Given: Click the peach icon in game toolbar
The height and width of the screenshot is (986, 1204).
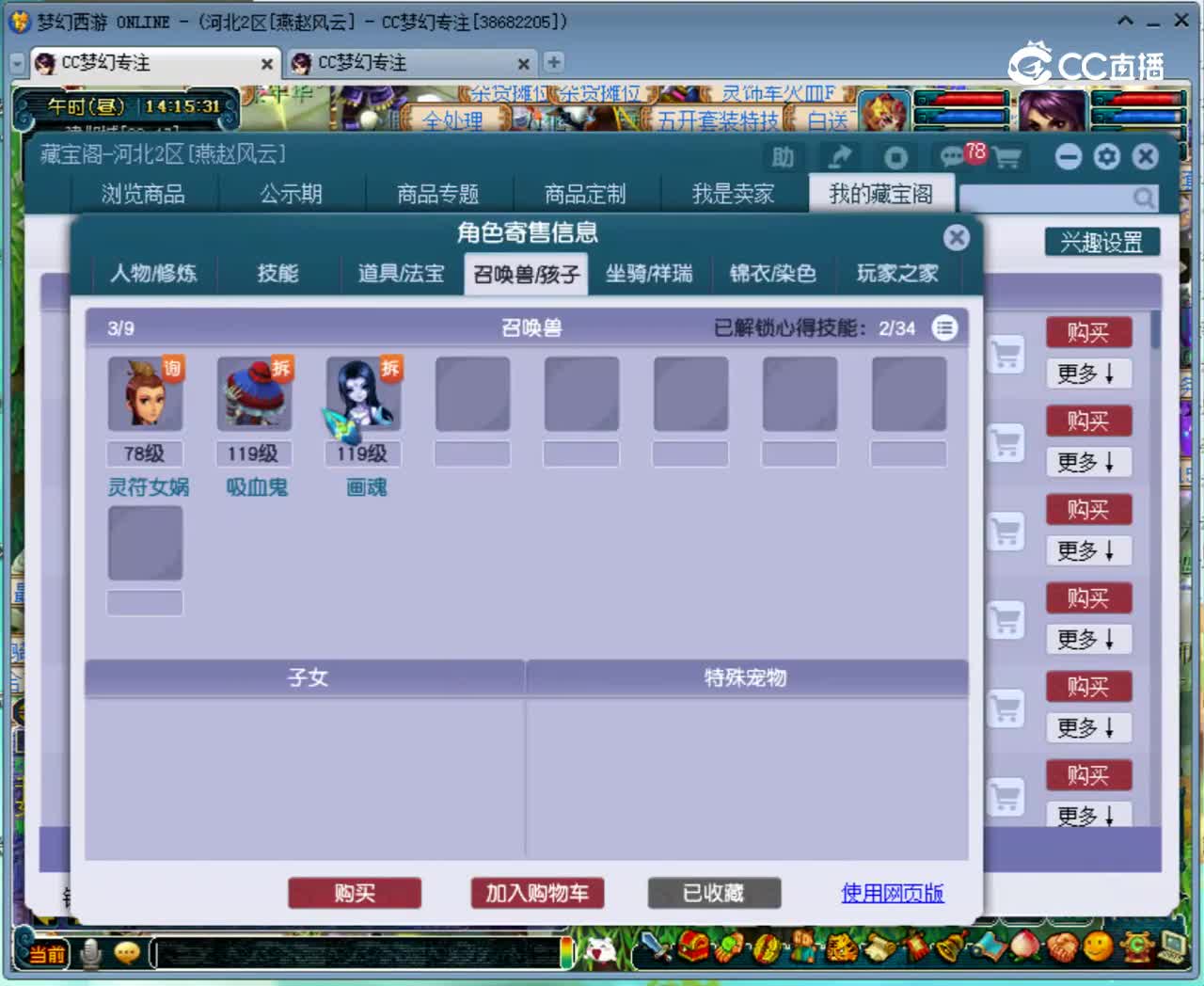Looking at the screenshot, I should pyautogui.click(x=1026, y=947).
